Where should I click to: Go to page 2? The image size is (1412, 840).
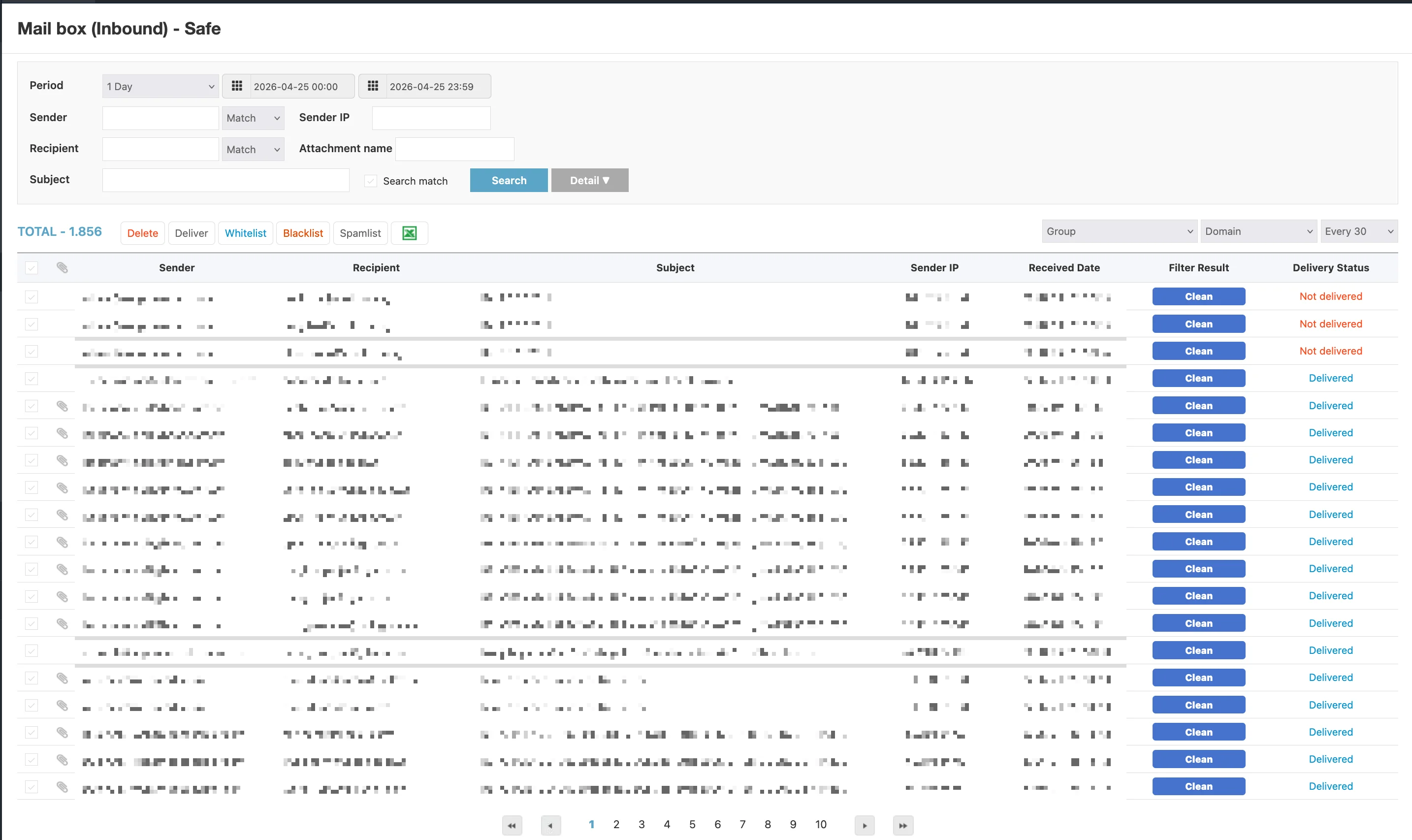pos(616,824)
